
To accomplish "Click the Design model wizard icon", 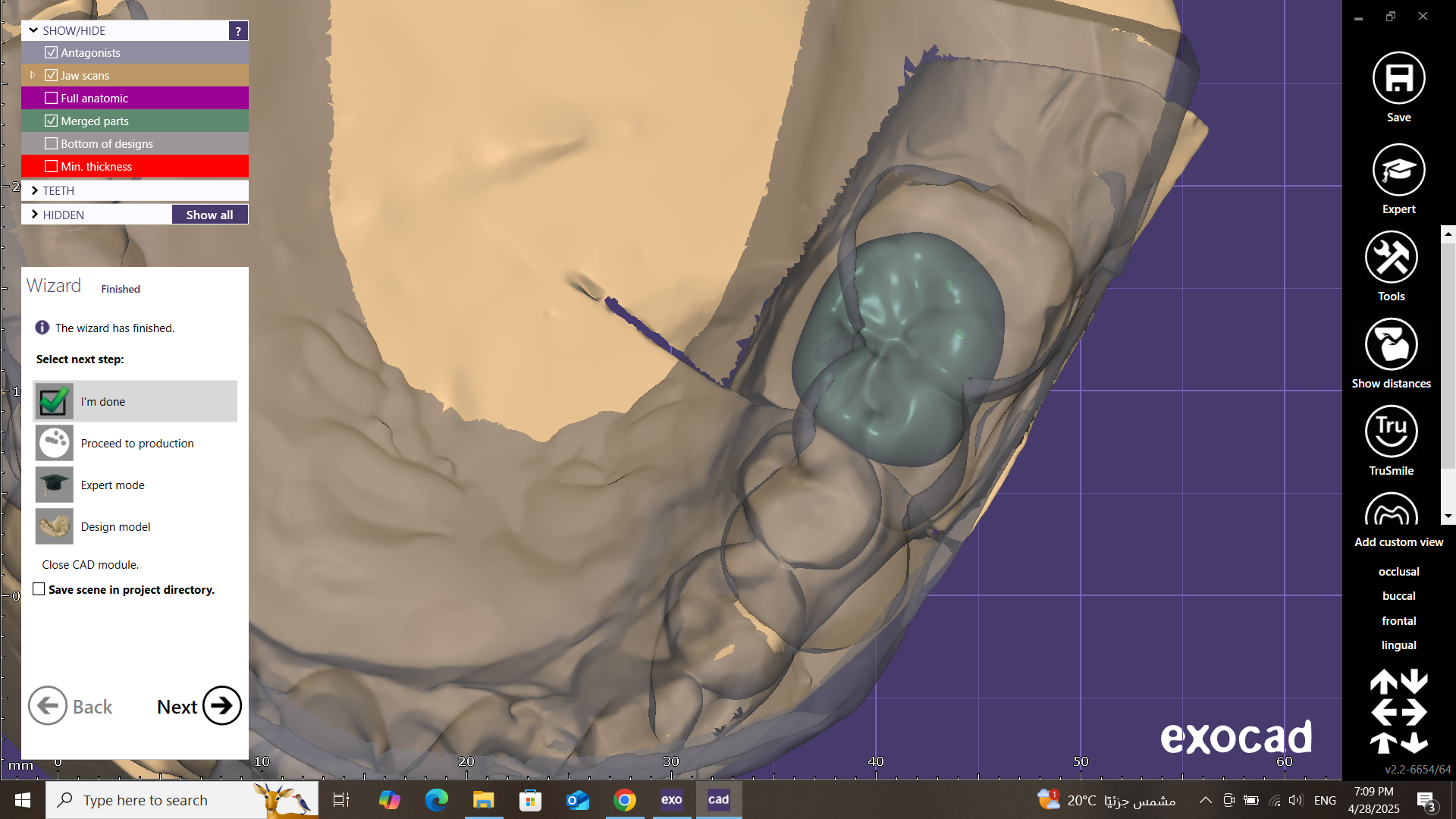I will (54, 526).
